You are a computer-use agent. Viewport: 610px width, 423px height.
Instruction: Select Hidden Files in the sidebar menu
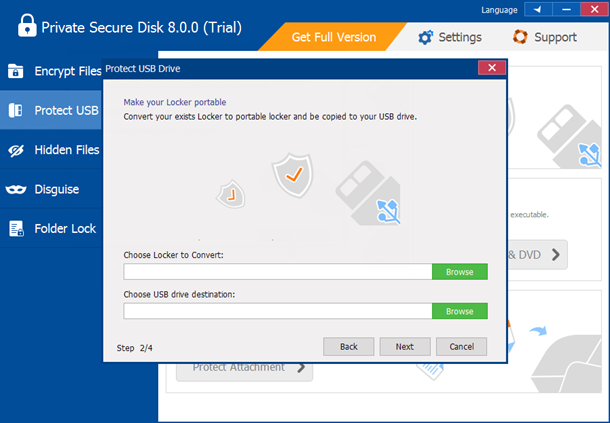(66, 150)
